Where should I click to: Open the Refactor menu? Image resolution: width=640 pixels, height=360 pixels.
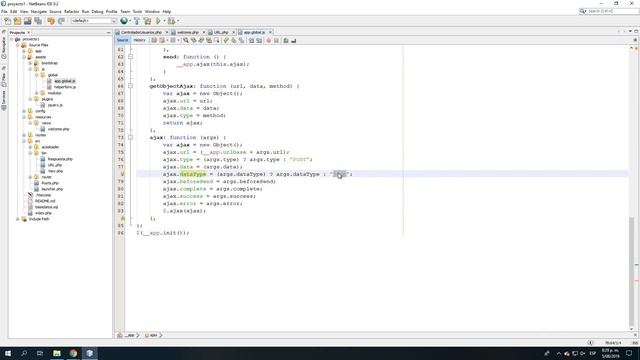click(x=71, y=11)
